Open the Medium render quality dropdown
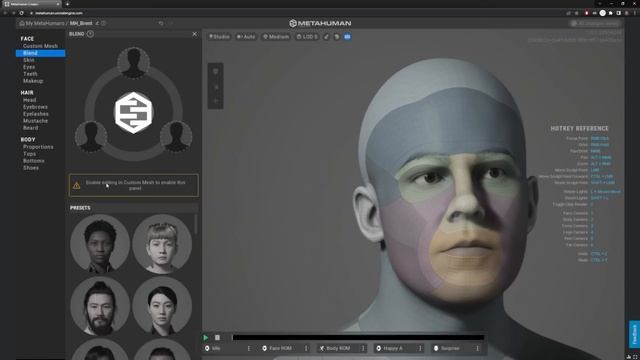Screen dimensions: 640x360 [276, 37]
